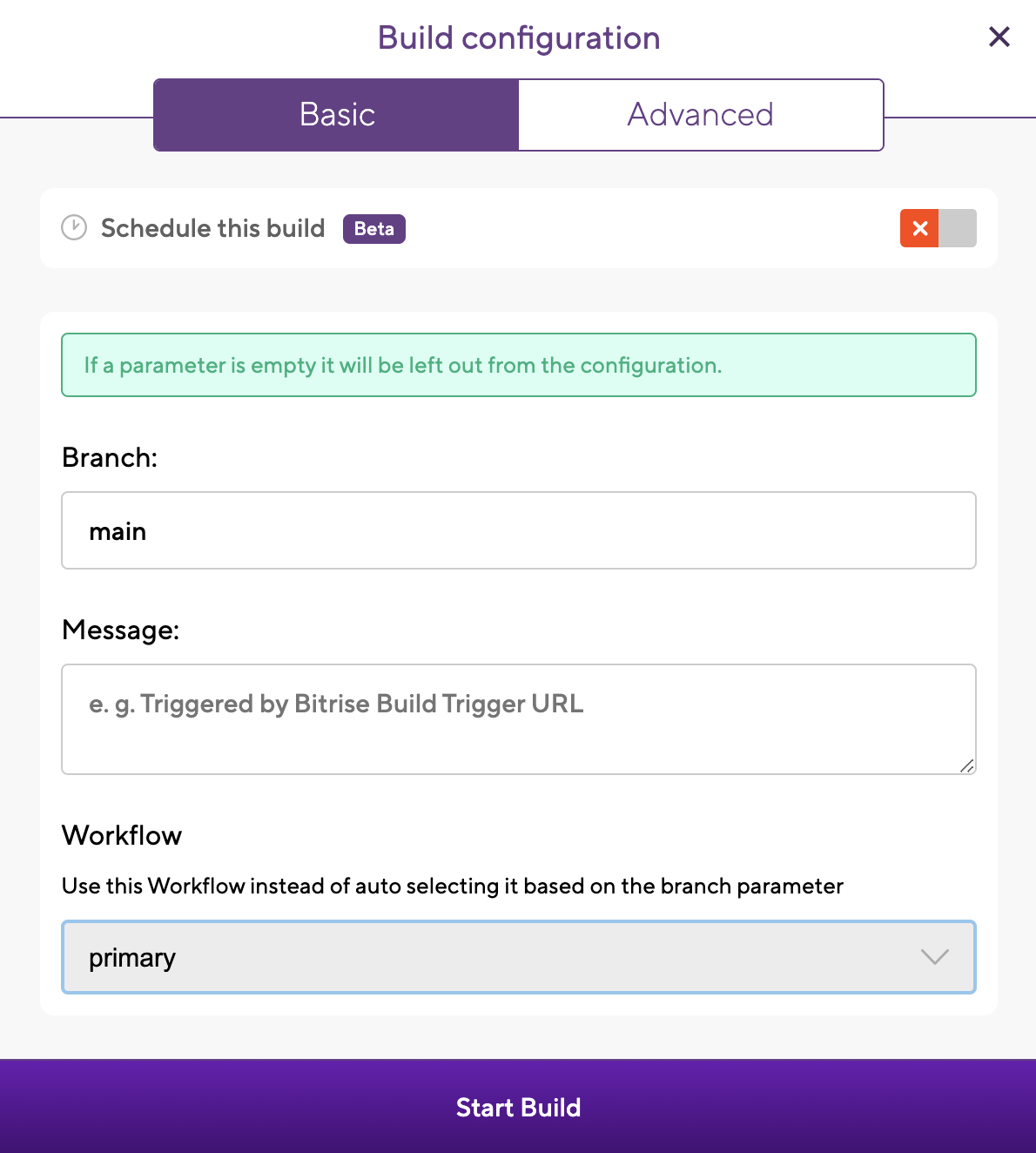Click the 'Schedule this build' label
The image size is (1036, 1153).
(212, 228)
